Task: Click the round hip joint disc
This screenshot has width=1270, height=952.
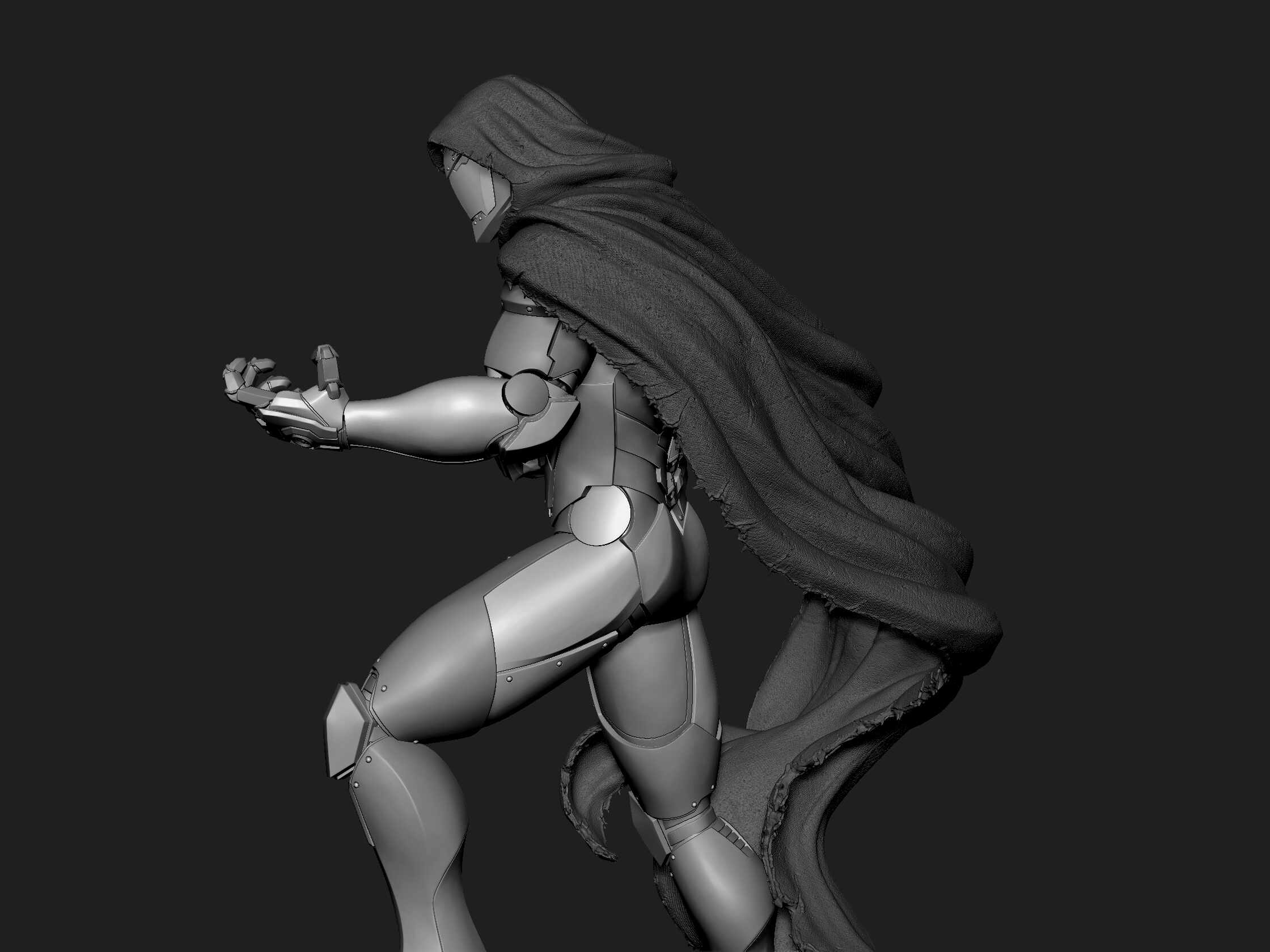Action: coord(603,516)
